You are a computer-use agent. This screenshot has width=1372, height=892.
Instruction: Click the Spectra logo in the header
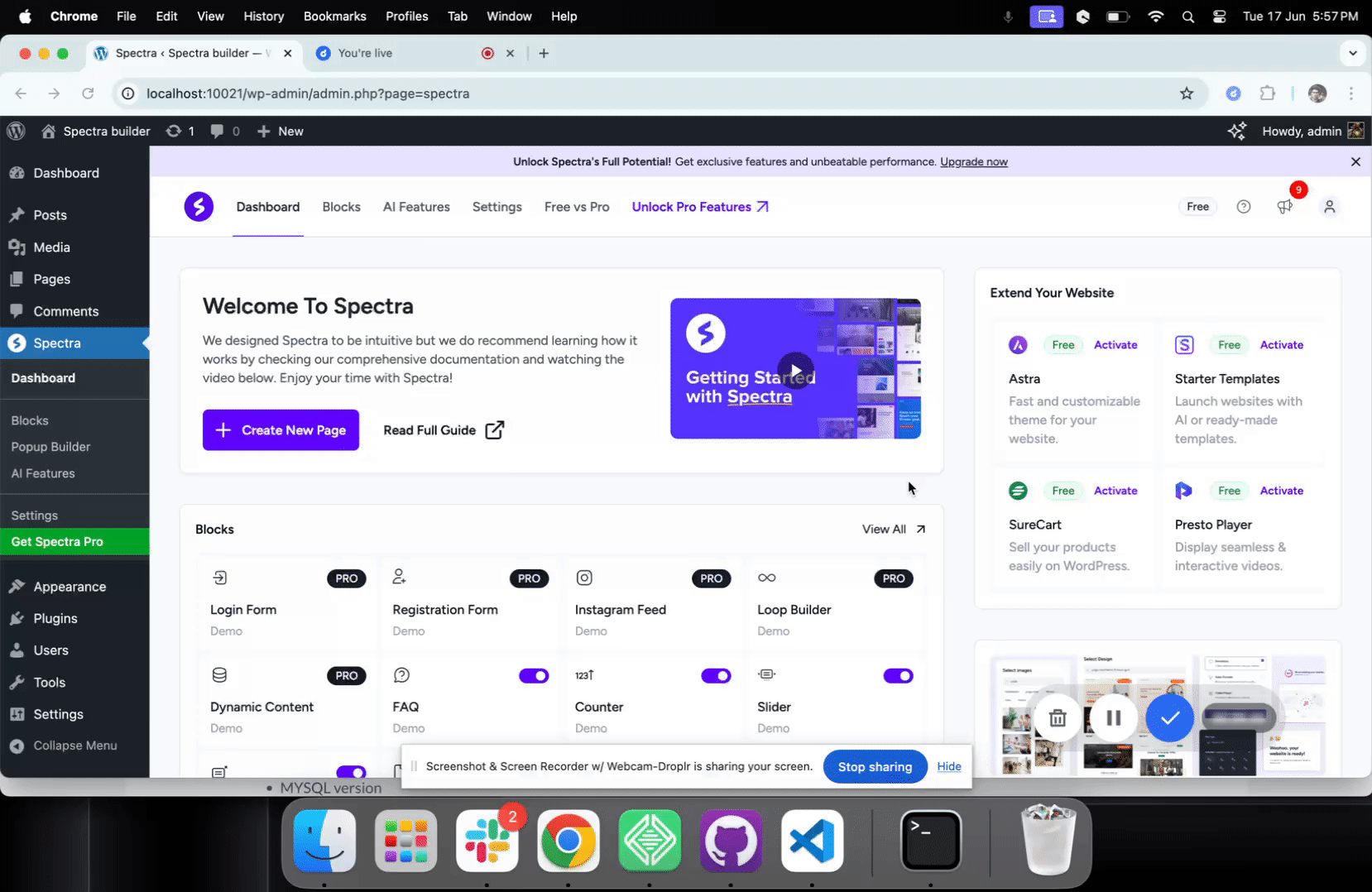coord(199,207)
